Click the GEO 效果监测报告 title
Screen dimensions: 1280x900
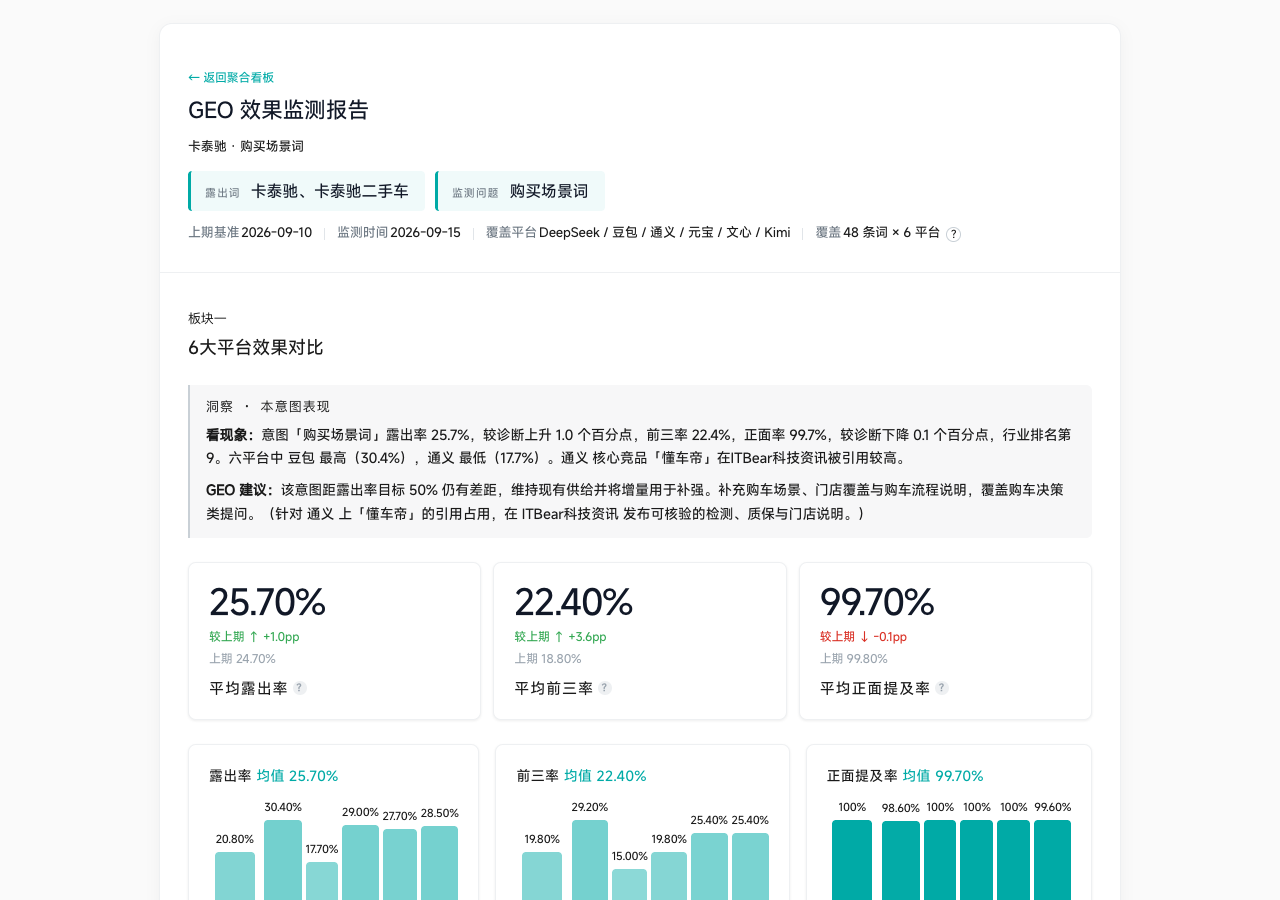279,110
